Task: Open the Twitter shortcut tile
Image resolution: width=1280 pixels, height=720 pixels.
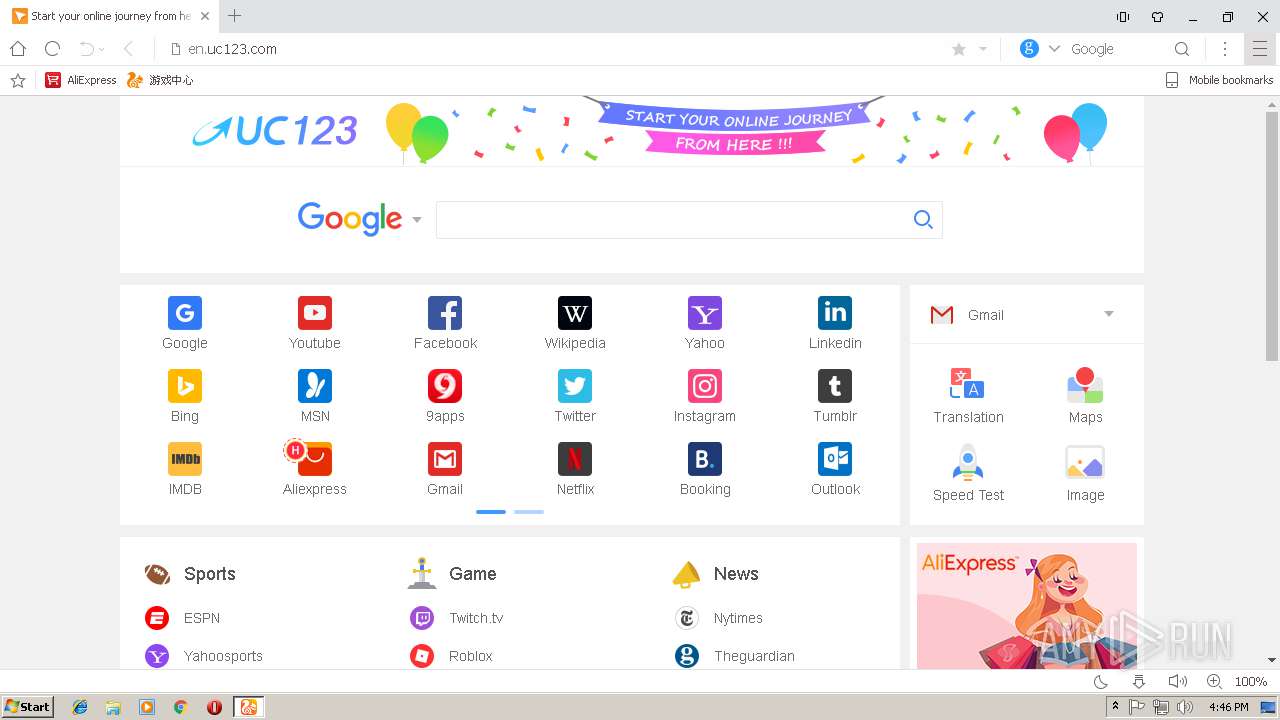Action: pos(575,396)
